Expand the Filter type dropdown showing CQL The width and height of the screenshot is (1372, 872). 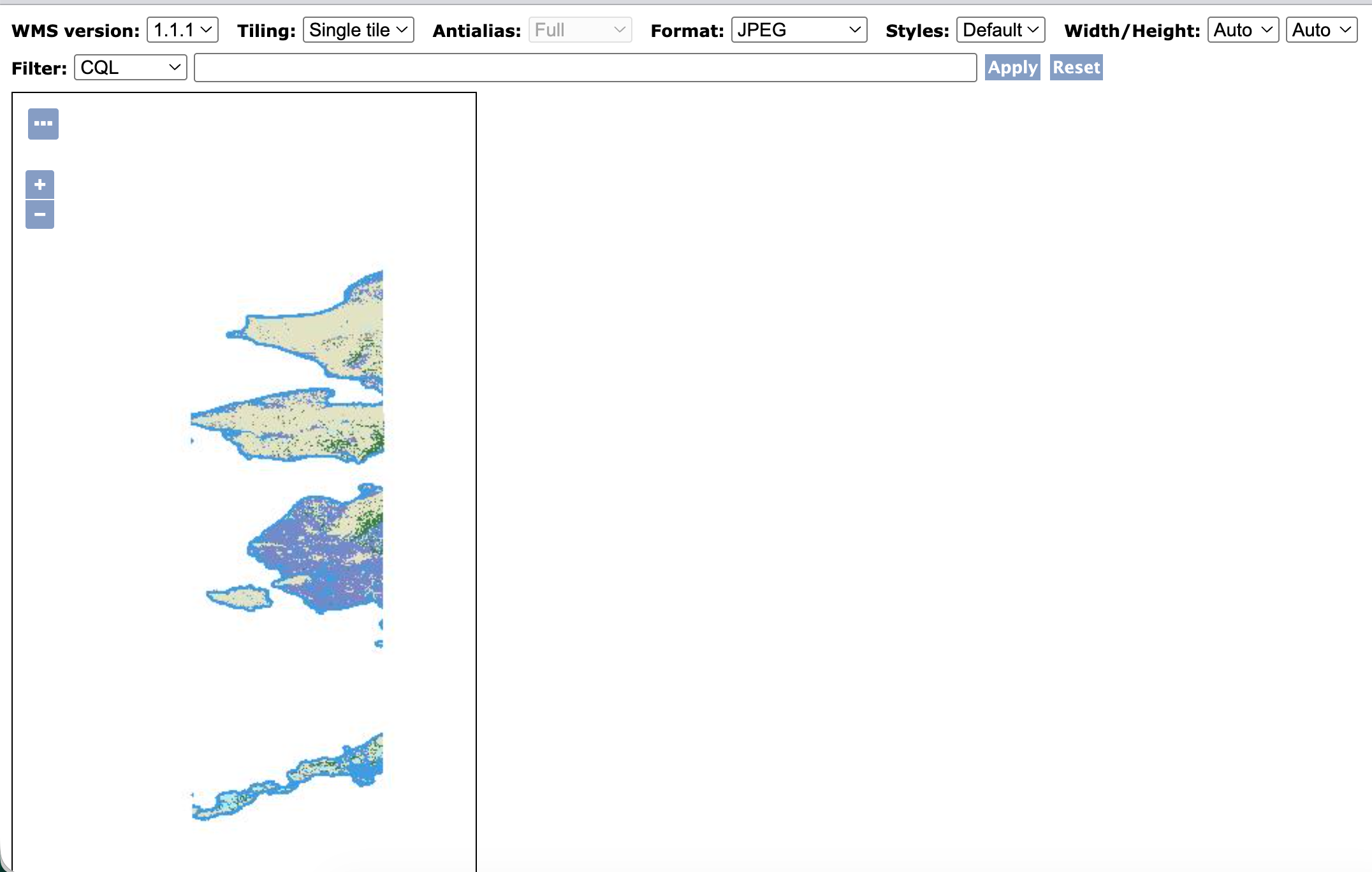[x=130, y=68]
